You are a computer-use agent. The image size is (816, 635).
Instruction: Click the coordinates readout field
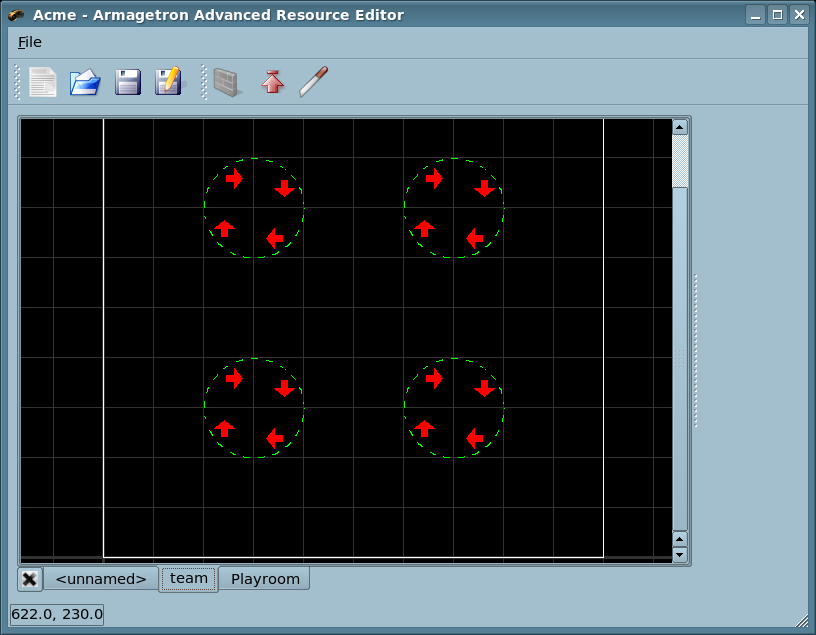pos(57,614)
